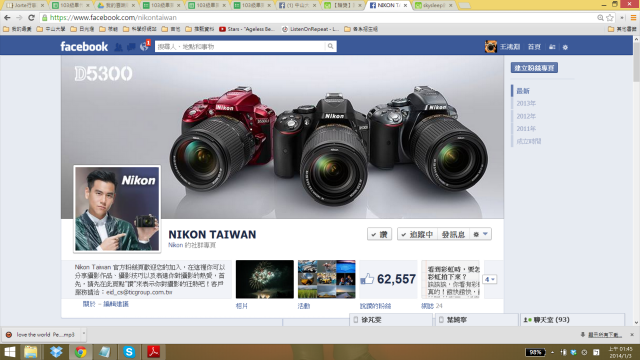This screenshot has height=360, width=640.
Task: Open the About link under description
Action: click(x=89, y=304)
